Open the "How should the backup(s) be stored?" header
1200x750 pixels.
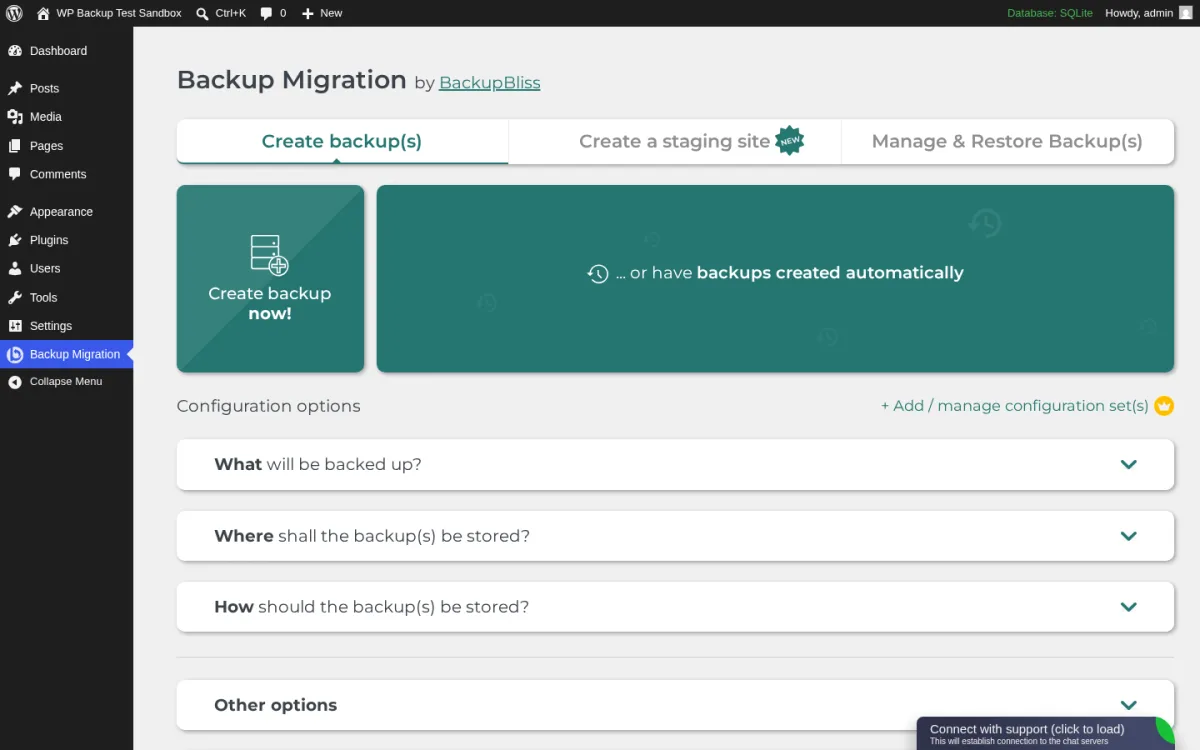pyautogui.click(x=675, y=607)
